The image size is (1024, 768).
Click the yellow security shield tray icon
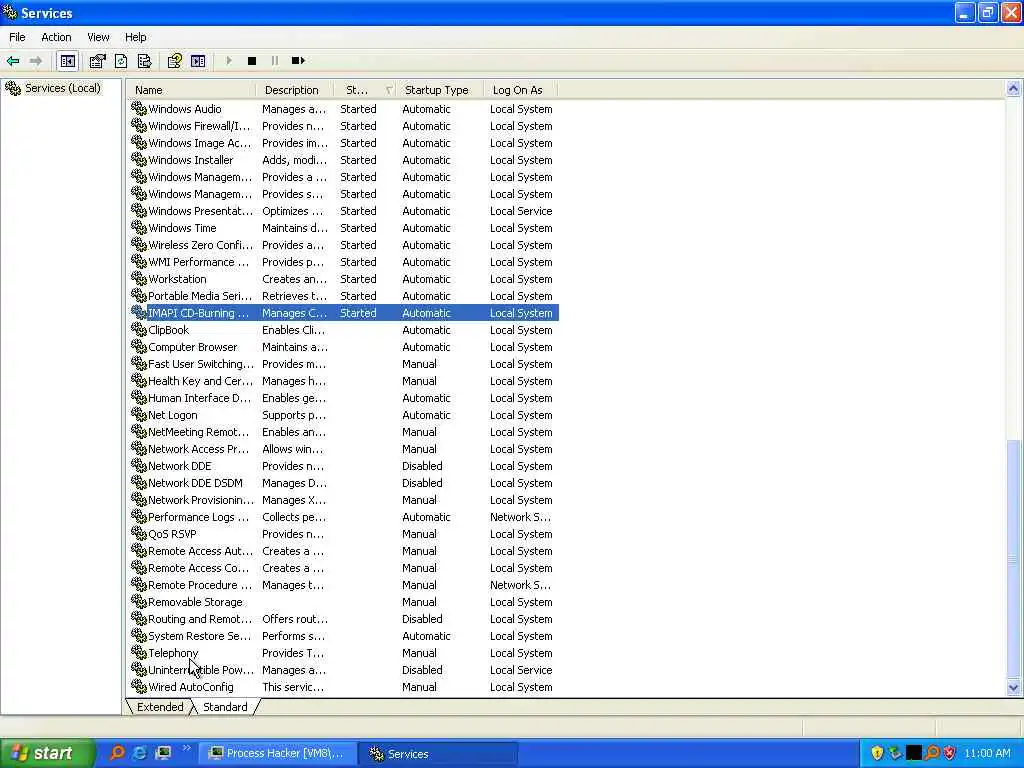877,753
